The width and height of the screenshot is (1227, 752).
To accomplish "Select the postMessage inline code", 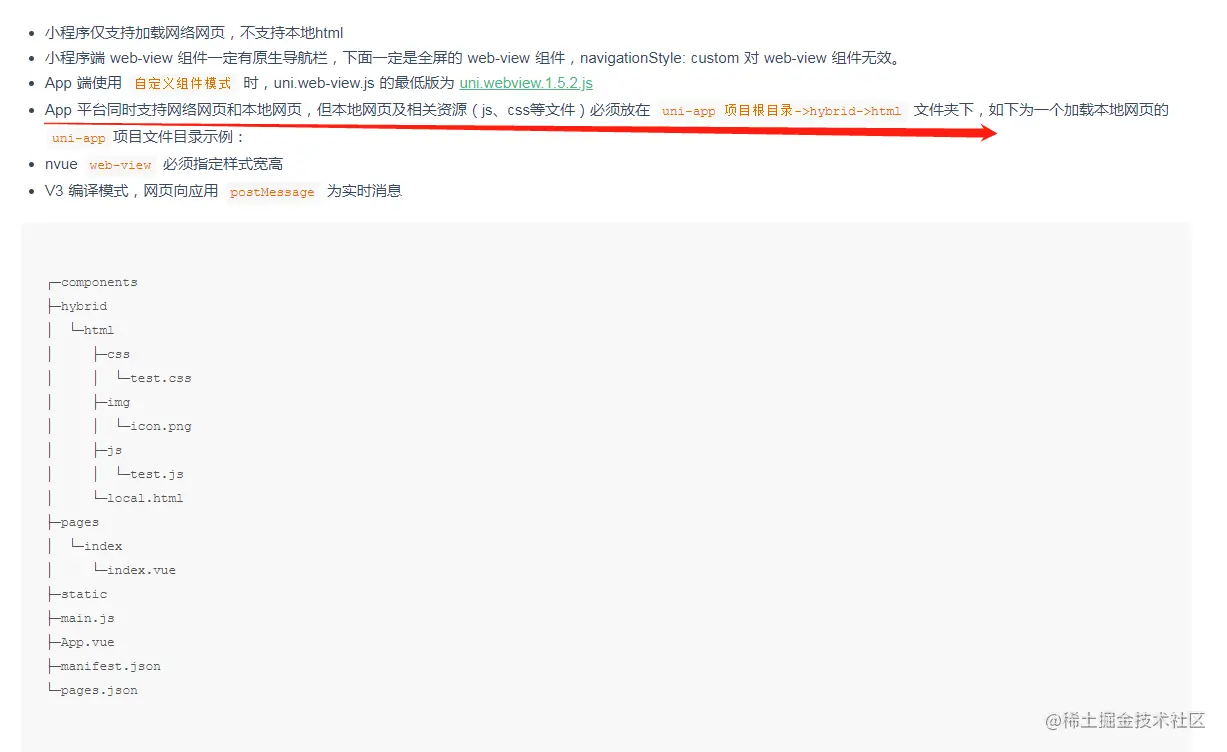I will pyautogui.click(x=272, y=192).
